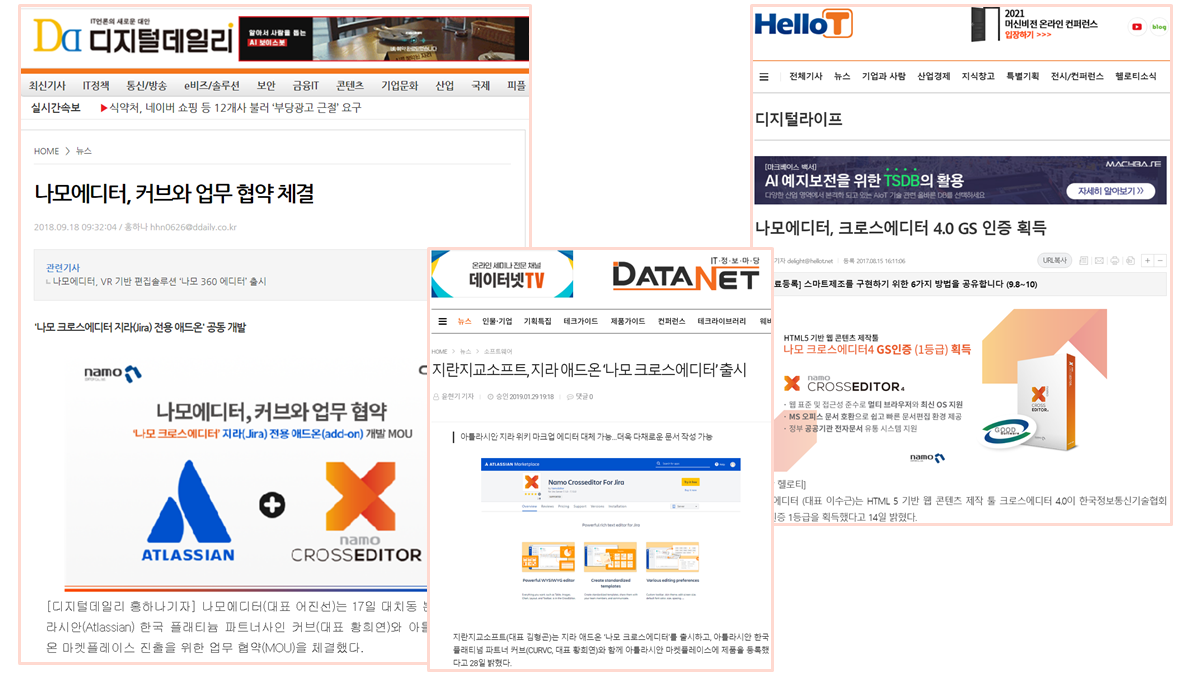Select 기획특집 on Datanet nav bar
This screenshot has width=1200, height=675.
pos(538,321)
